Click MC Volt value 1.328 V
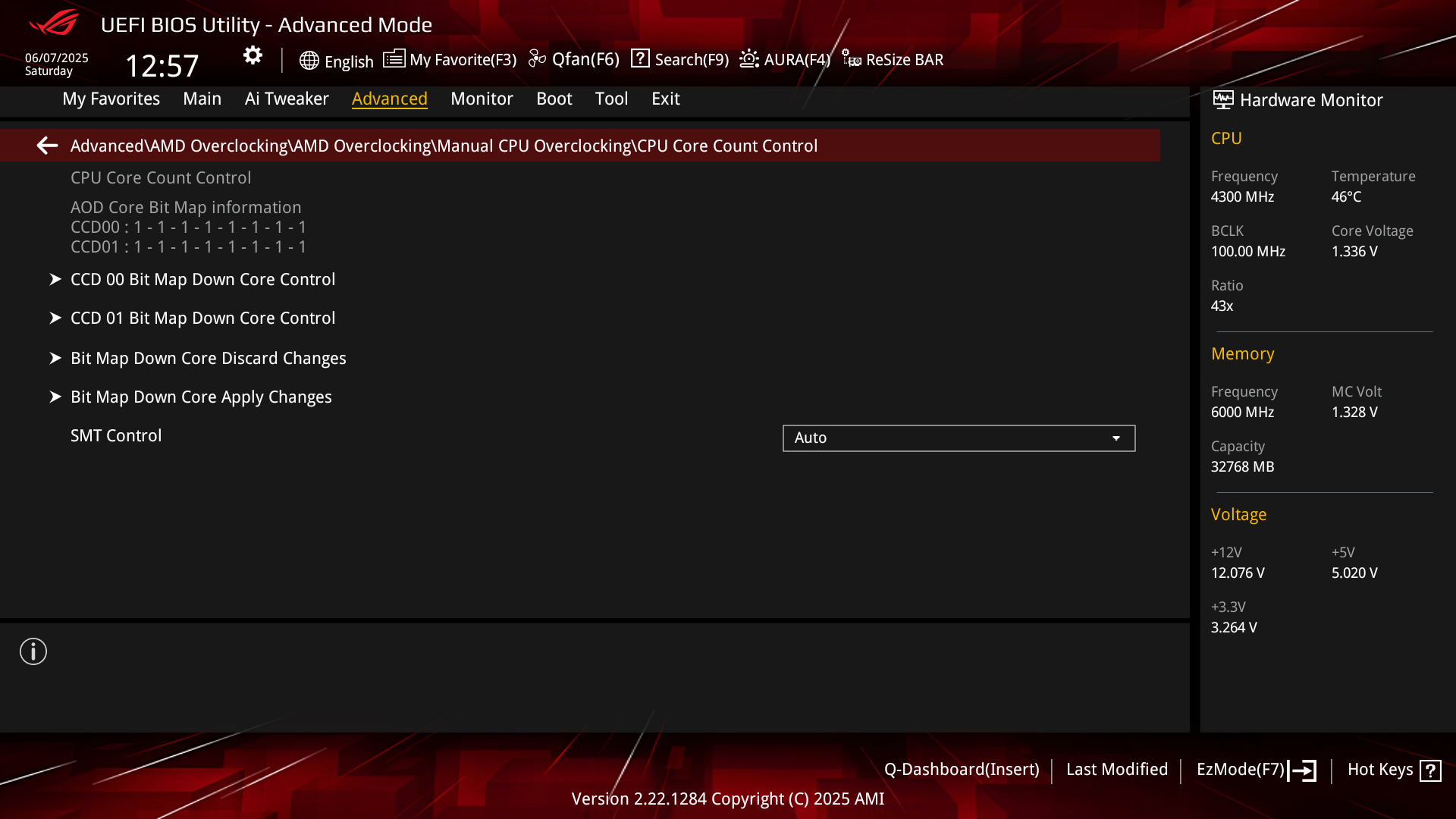Viewport: 1456px width, 819px height. tap(1354, 412)
